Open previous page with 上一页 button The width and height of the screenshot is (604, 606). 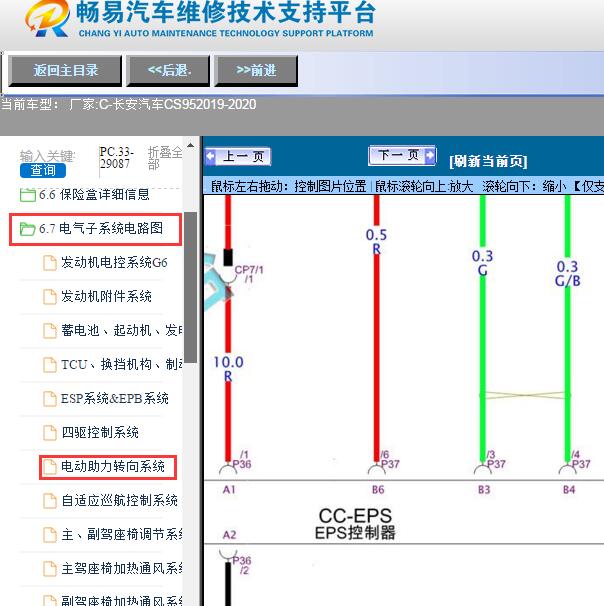click(x=238, y=157)
